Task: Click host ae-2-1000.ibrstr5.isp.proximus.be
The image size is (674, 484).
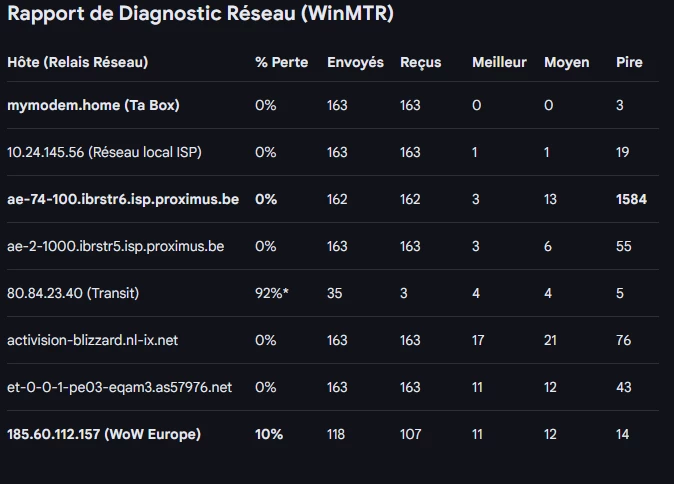Action: pos(115,246)
